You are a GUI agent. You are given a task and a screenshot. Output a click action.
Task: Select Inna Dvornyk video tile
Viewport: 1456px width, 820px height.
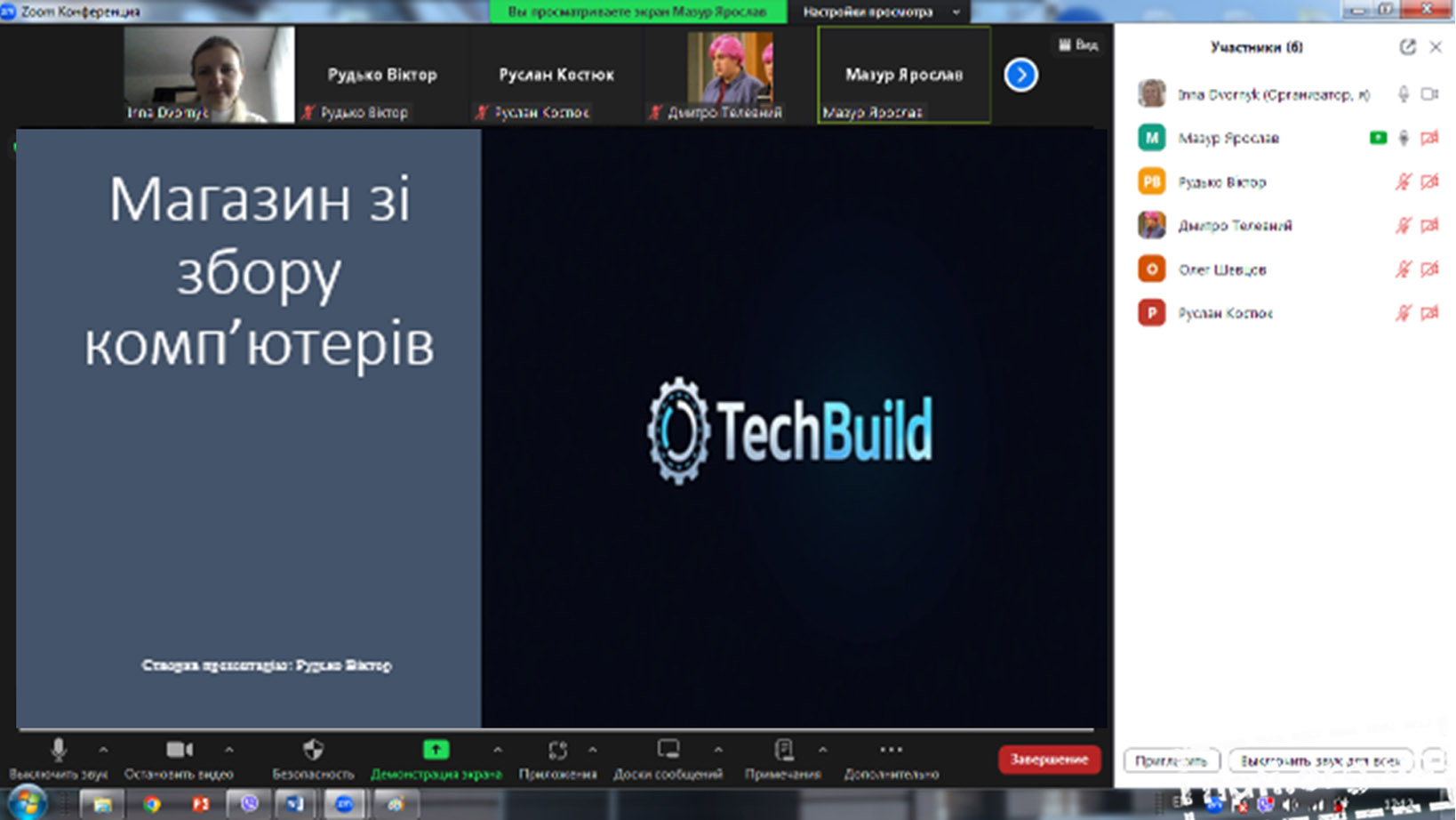209,74
